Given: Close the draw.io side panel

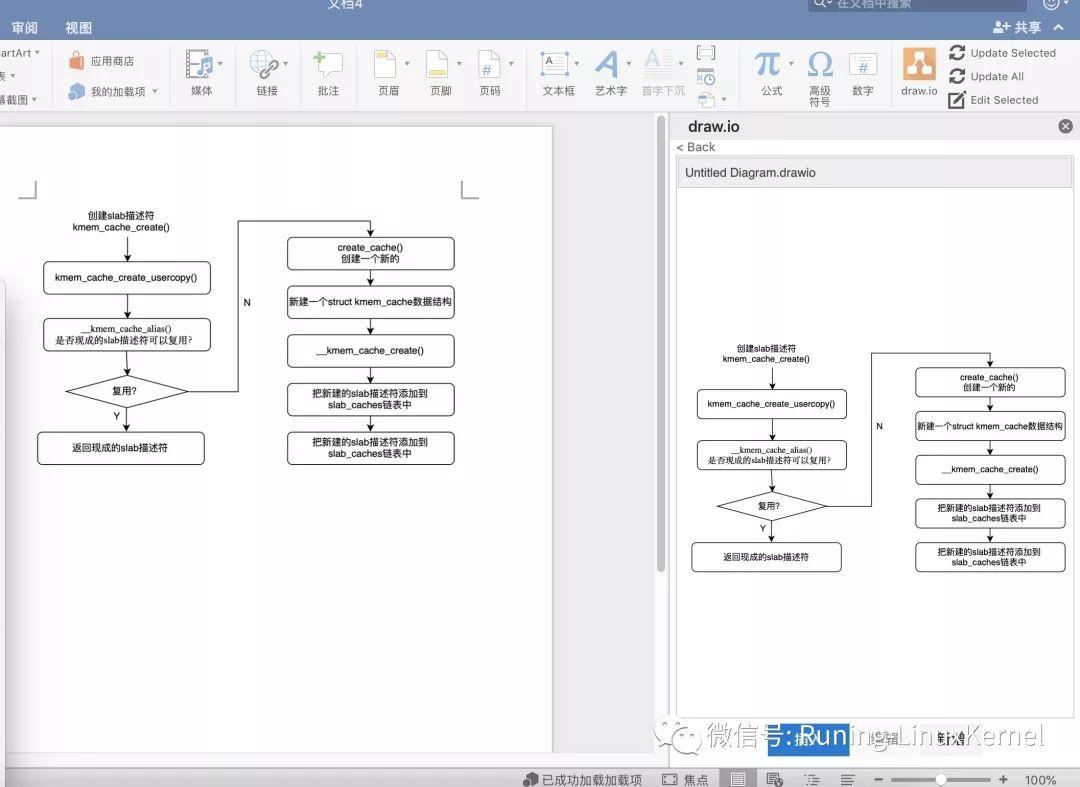Looking at the screenshot, I should click(x=1065, y=126).
